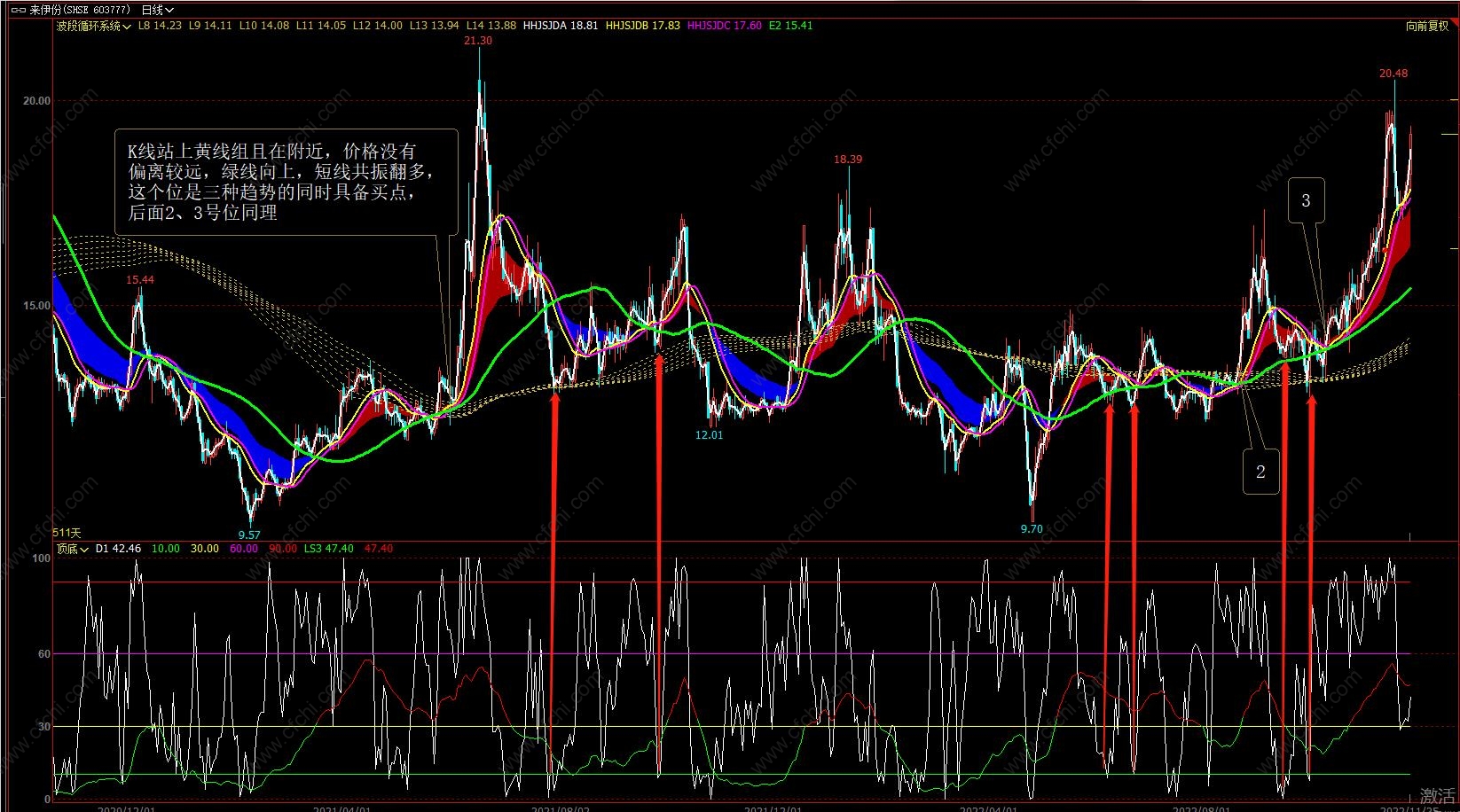
Task: Click the 12.01 low price label
Action: (x=710, y=435)
